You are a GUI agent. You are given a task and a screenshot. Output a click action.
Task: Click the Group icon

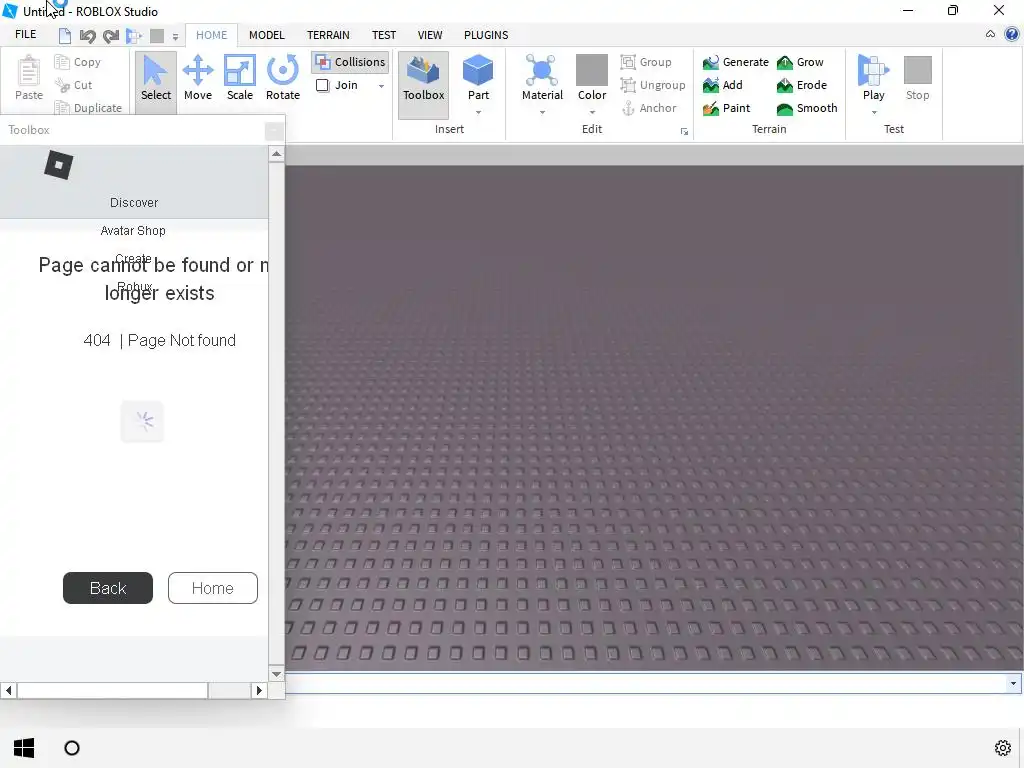[x=628, y=62]
